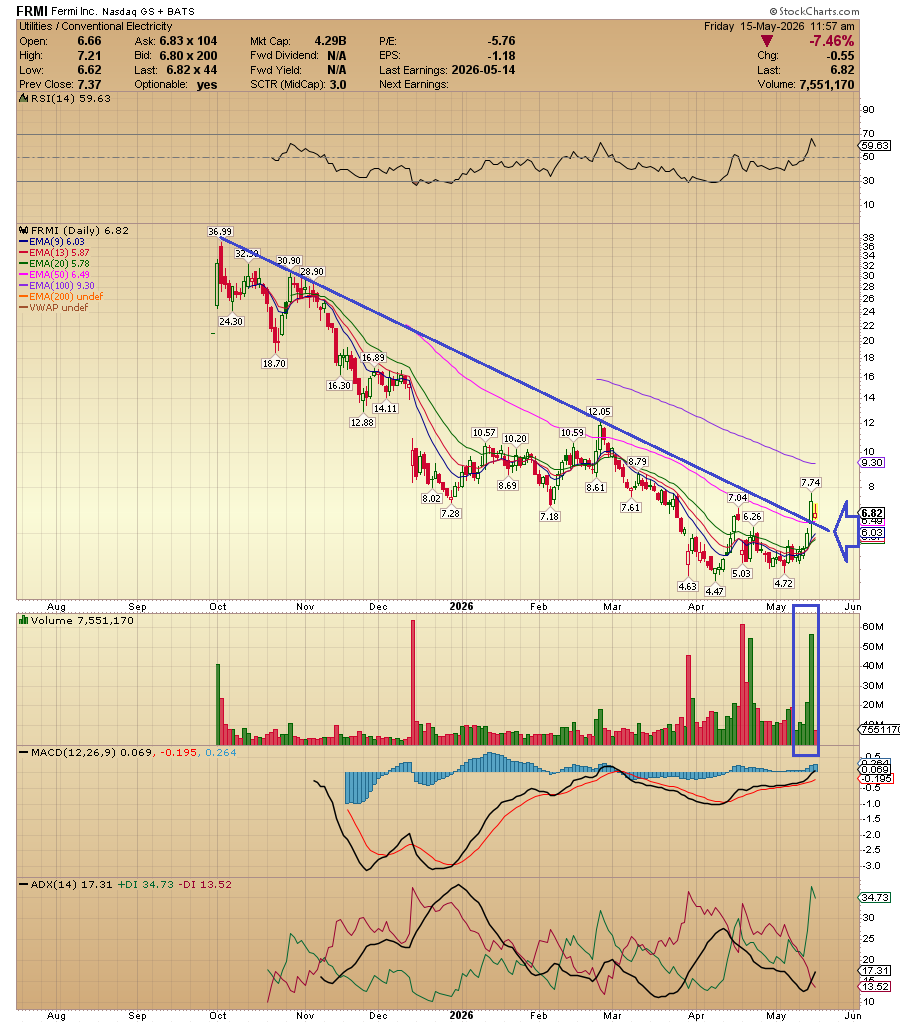
Task: Click the 12.88 low price label
Action: click(x=362, y=422)
